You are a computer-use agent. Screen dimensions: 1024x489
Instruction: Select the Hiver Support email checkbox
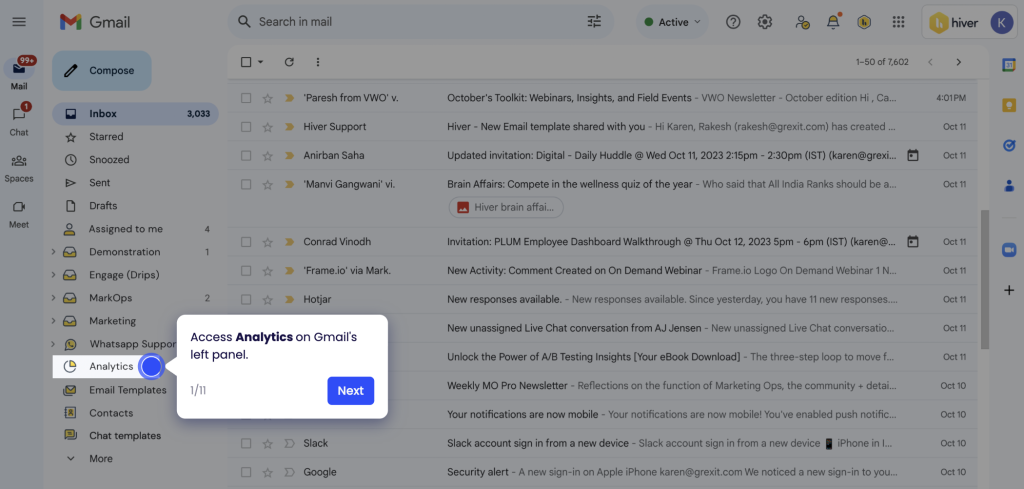pos(247,127)
